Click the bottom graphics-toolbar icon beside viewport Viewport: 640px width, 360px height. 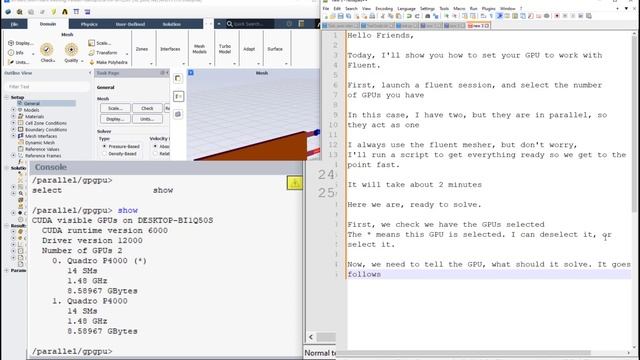[x=178, y=114]
